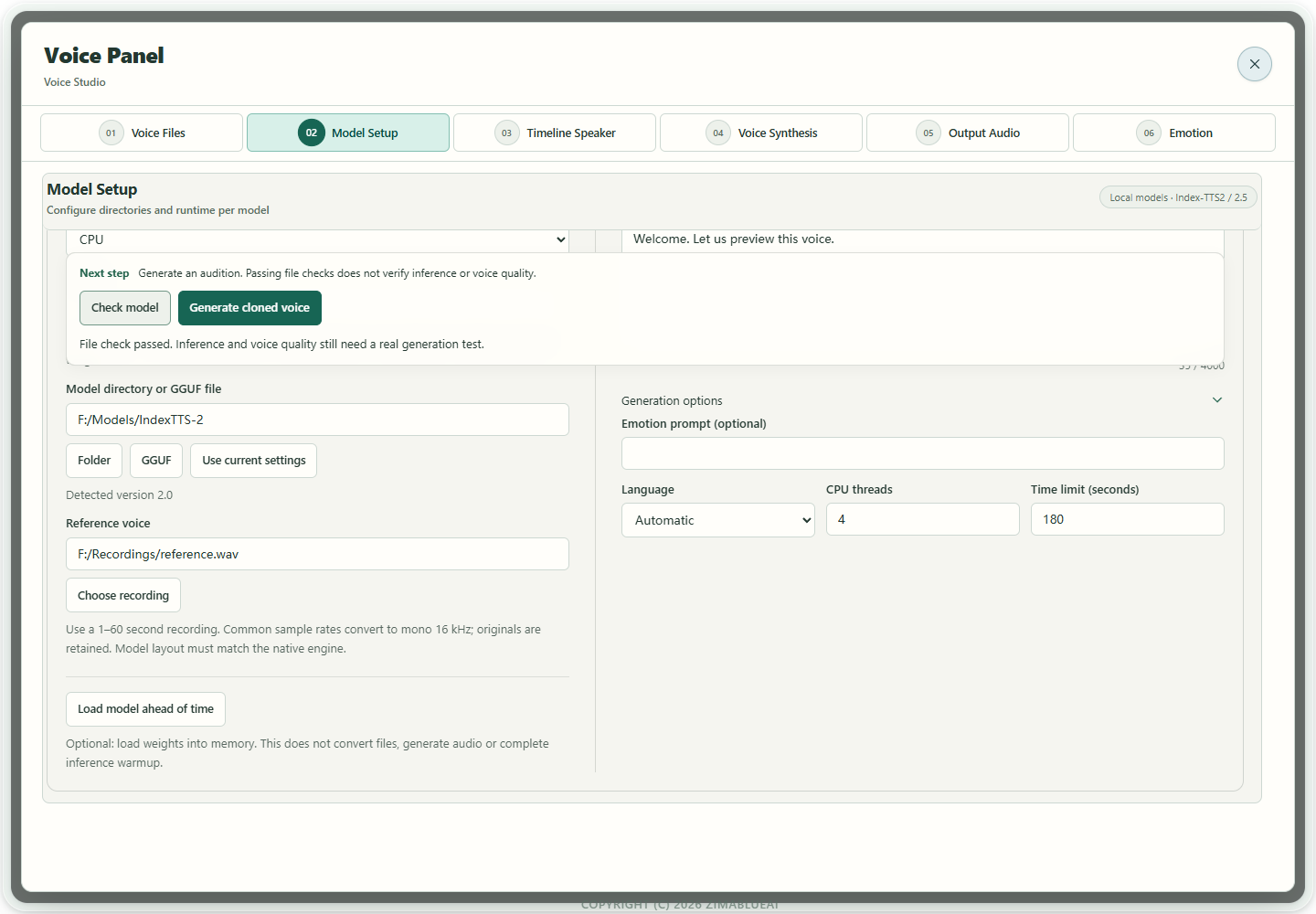
Task: Click the 'Detected version 2.0' text
Action: [119, 495]
